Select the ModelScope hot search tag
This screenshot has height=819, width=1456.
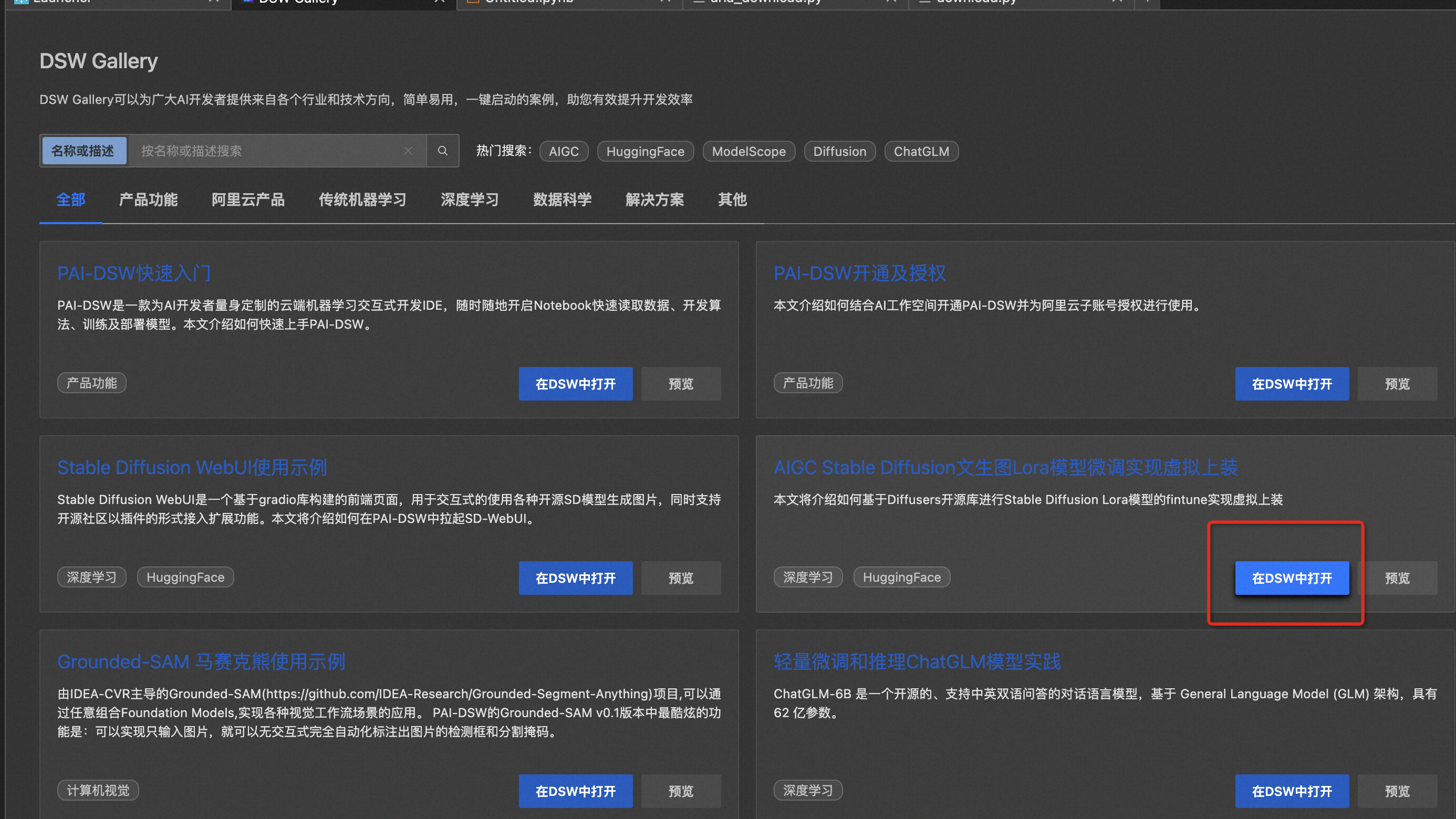click(x=748, y=151)
